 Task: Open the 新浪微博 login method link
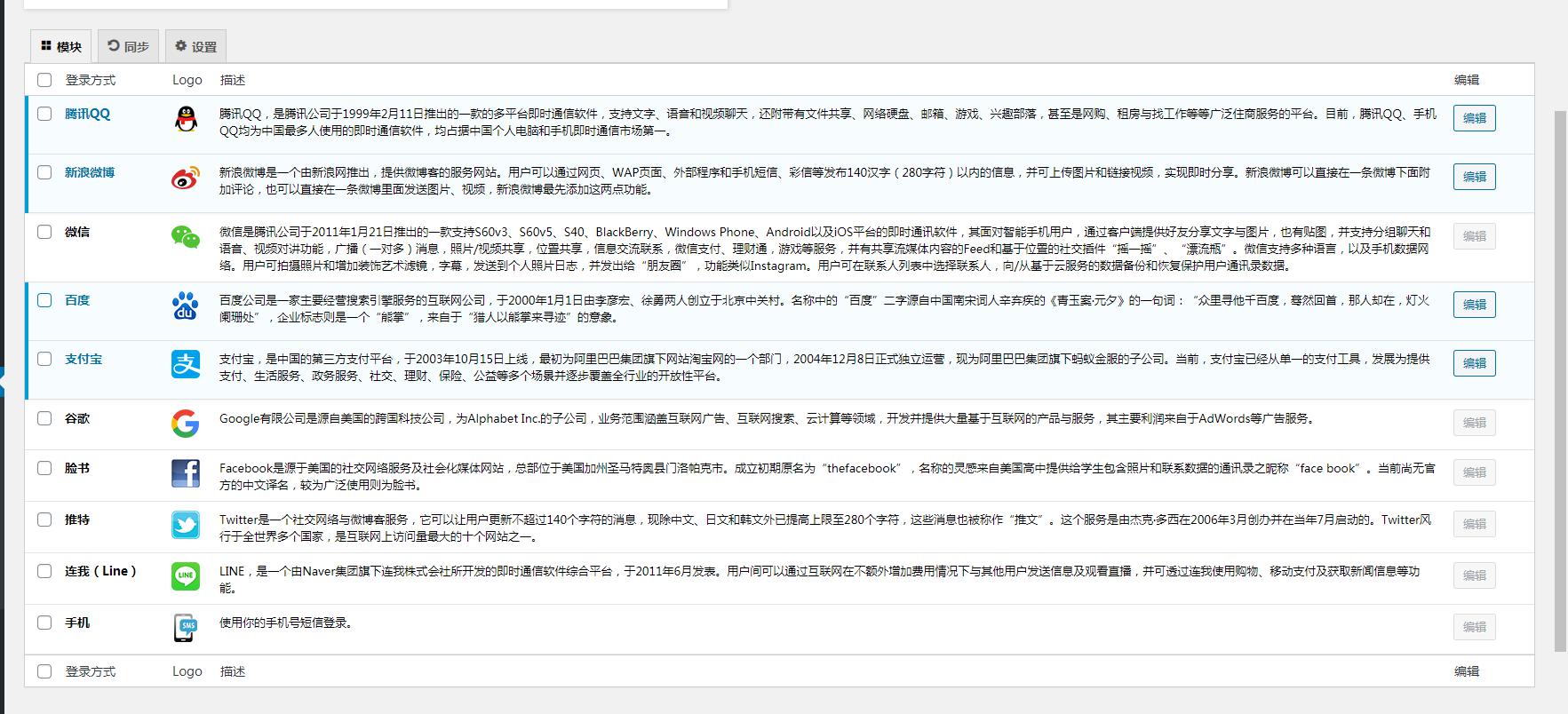coord(90,172)
